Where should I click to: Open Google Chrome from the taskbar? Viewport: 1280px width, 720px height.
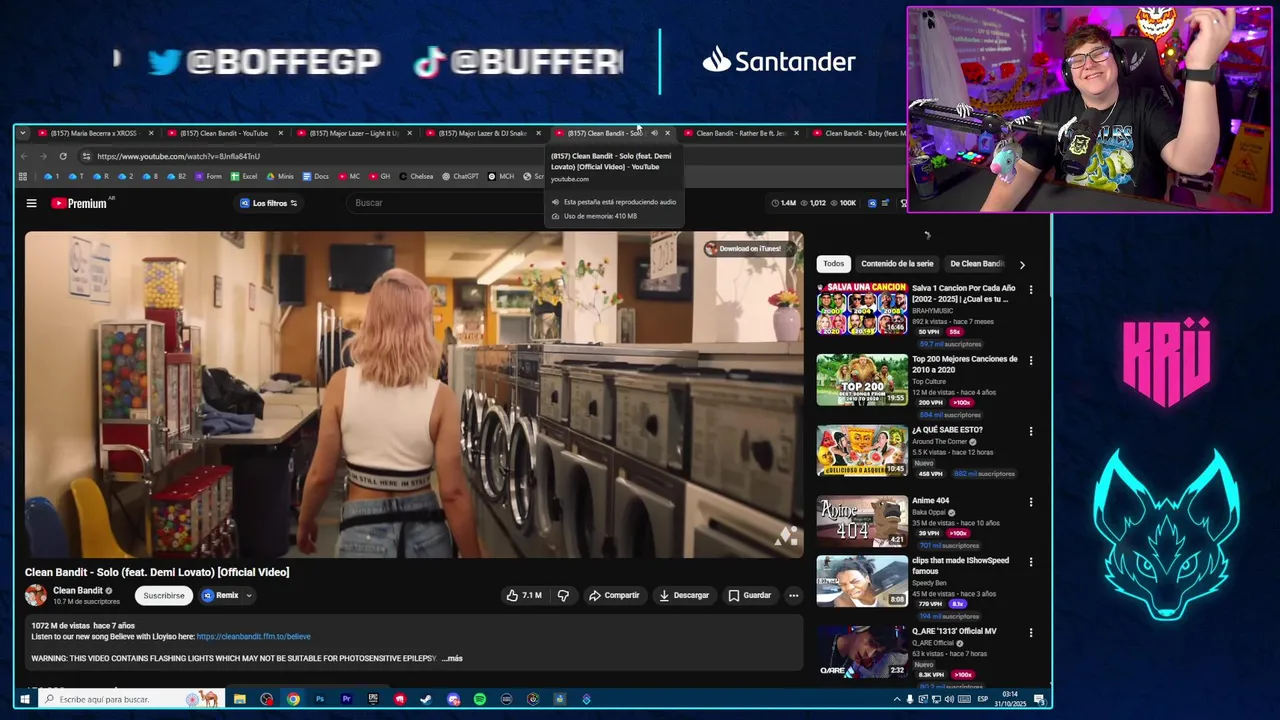(293, 699)
